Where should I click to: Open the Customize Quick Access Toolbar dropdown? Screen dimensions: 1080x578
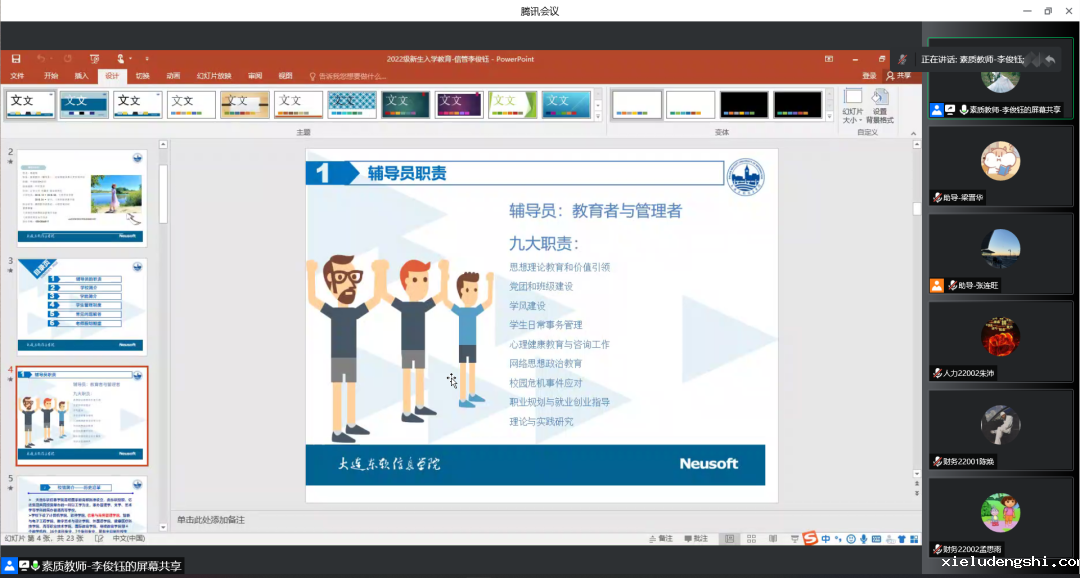click(x=147, y=59)
